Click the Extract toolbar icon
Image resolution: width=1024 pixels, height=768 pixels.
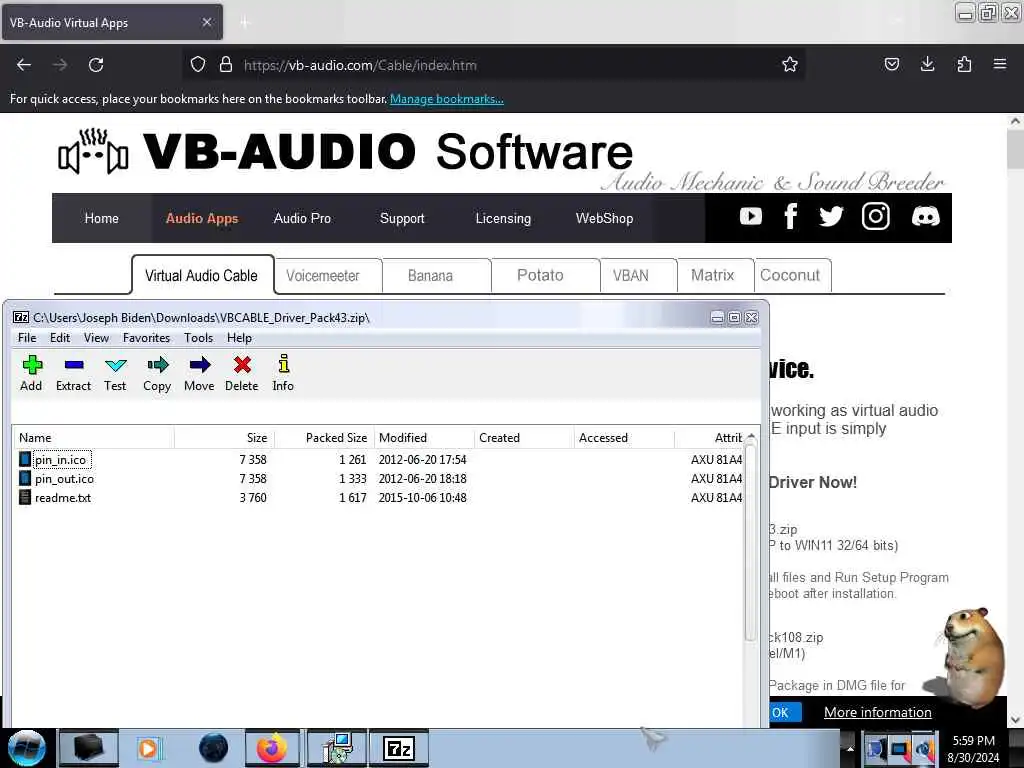coord(73,373)
